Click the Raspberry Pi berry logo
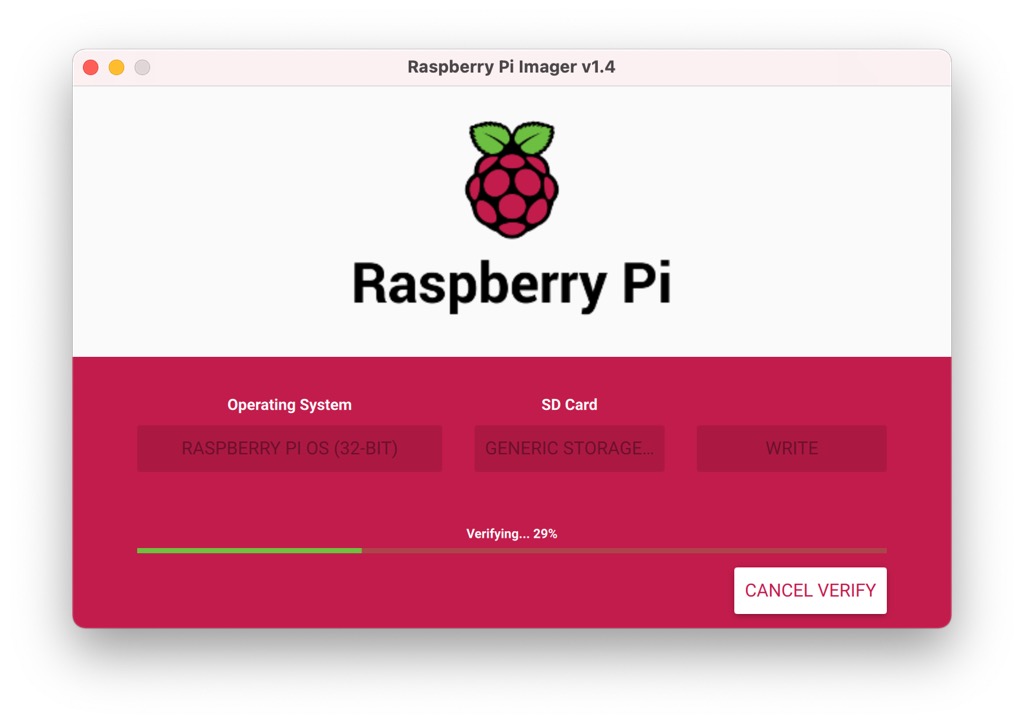1024x724 pixels. point(511,193)
